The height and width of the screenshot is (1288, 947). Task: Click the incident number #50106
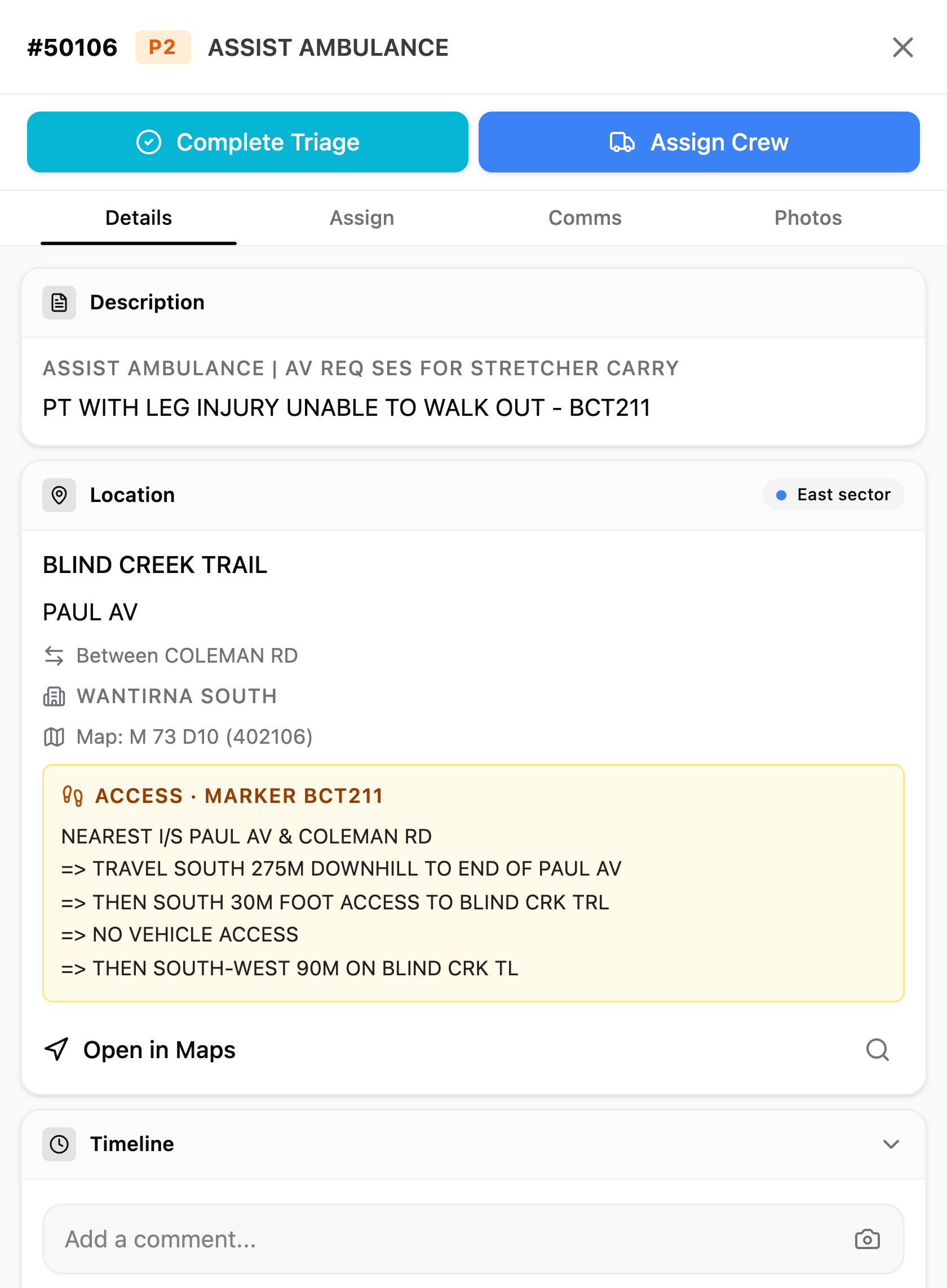[x=72, y=47]
